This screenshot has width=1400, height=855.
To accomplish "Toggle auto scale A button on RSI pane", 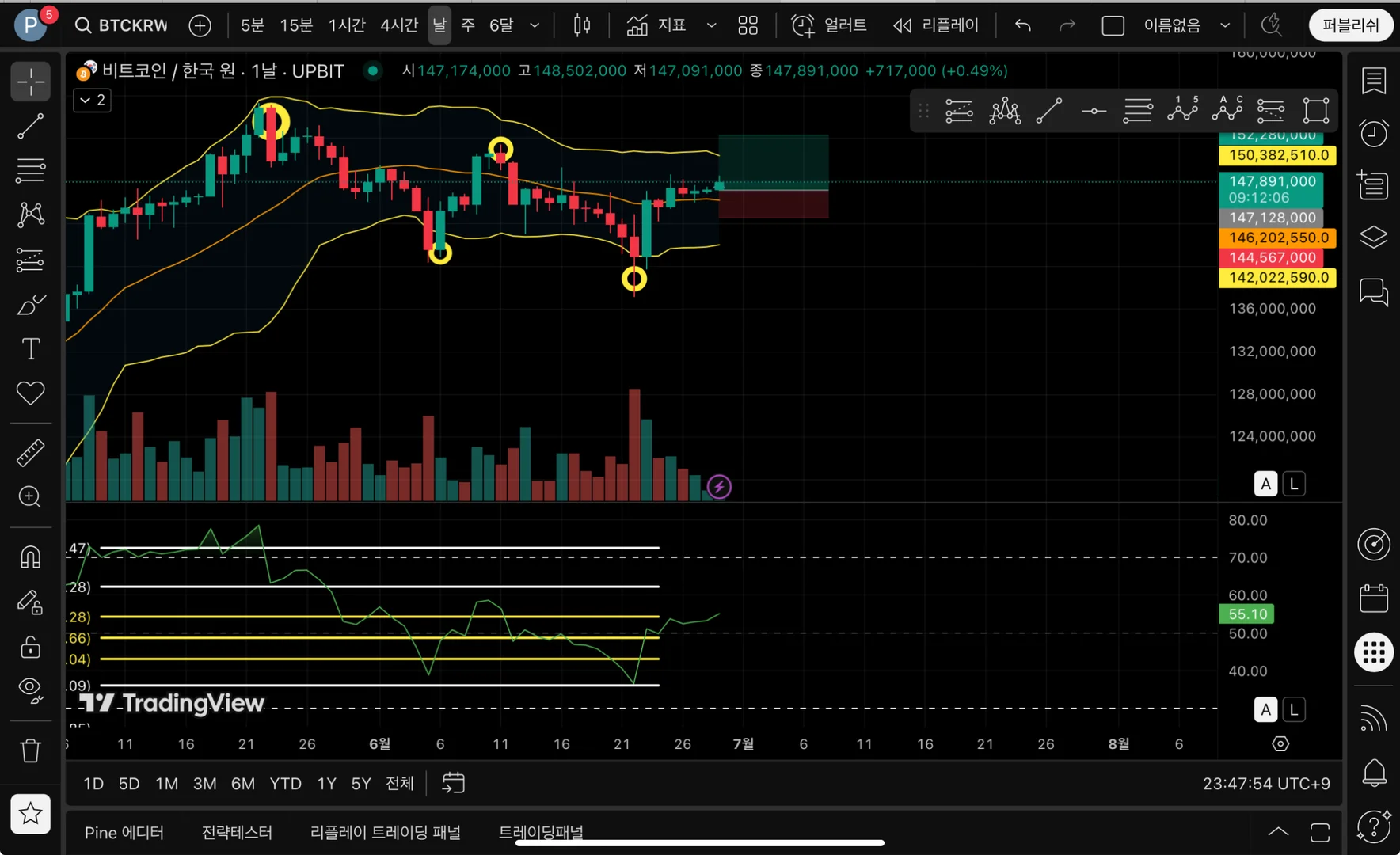I will [1265, 710].
